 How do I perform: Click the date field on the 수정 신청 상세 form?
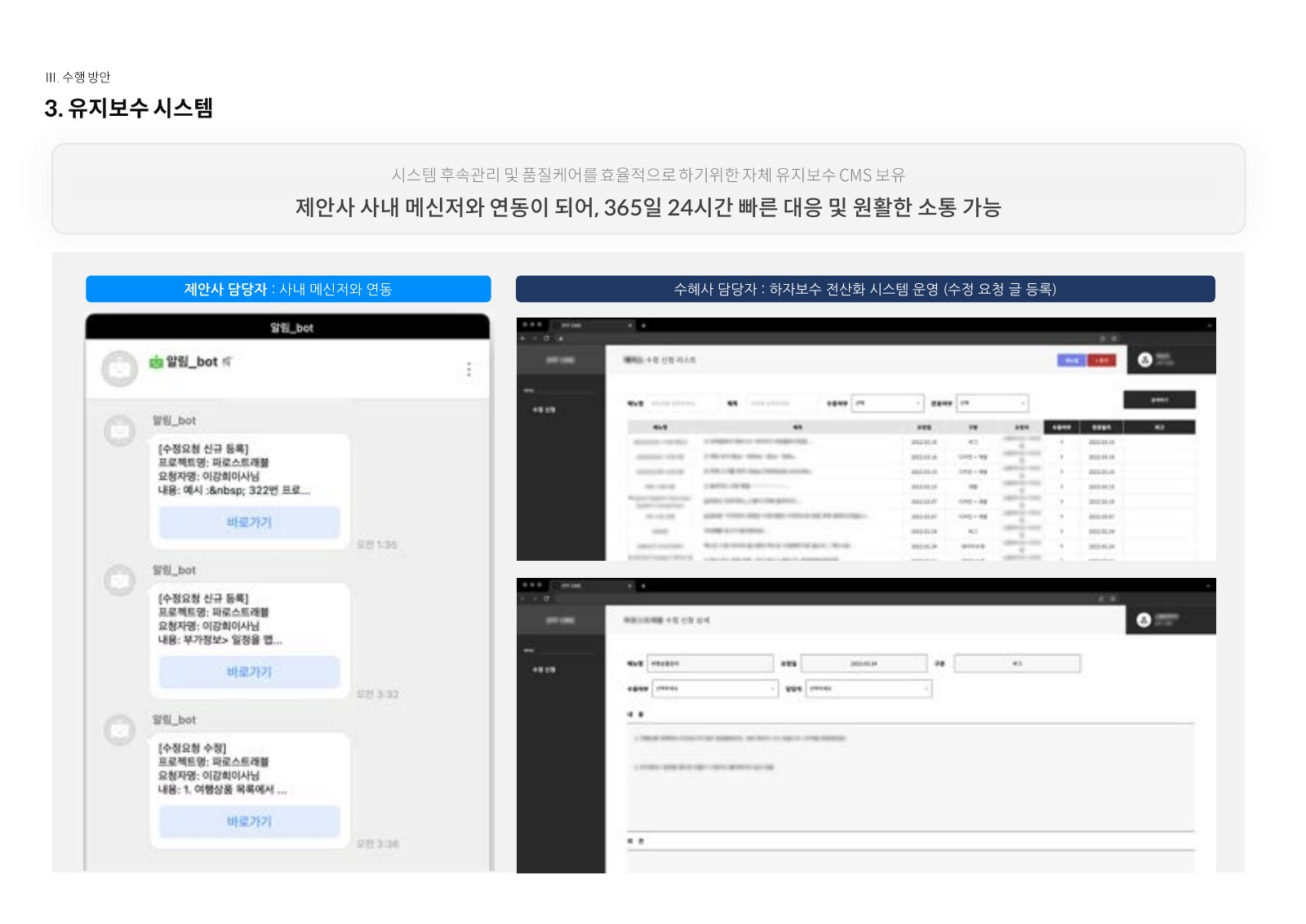click(x=864, y=664)
